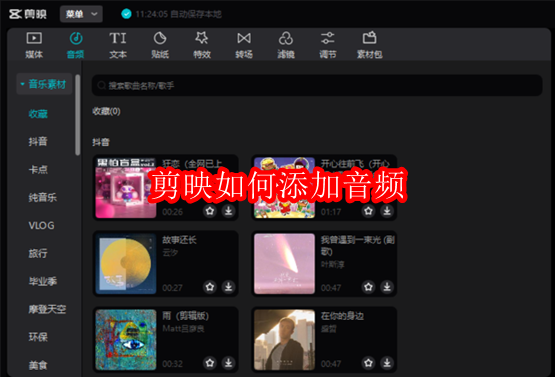Favorite the 00:26 song with star icon
The height and width of the screenshot is (377, 555).
[x=210, y=211]
